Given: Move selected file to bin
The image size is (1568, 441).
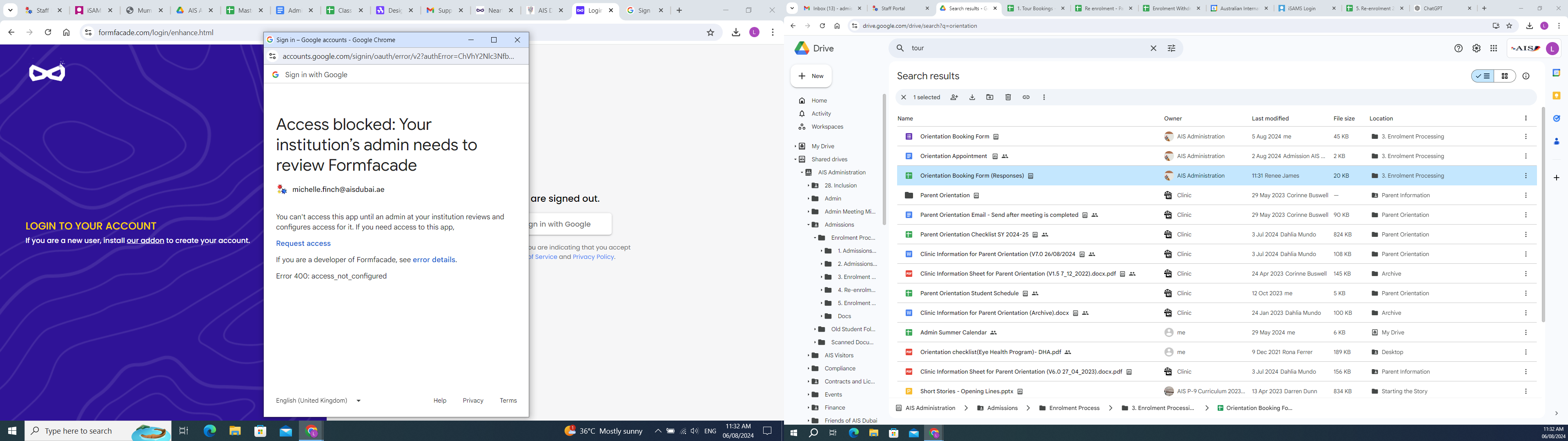Looking at the screenshot, I should [x=1008, y=98].
